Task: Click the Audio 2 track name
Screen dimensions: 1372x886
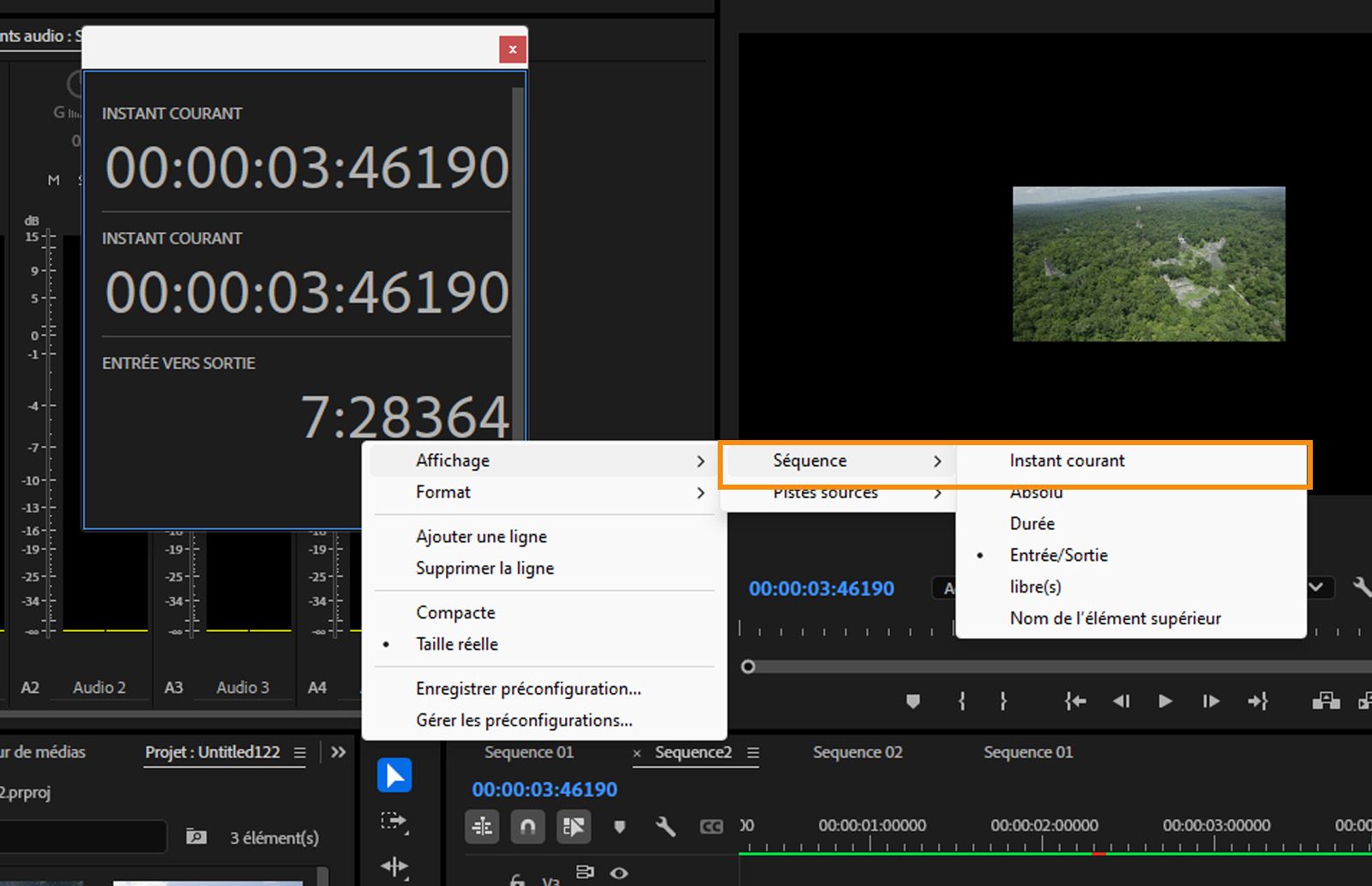Action: [x=99, y=687]
